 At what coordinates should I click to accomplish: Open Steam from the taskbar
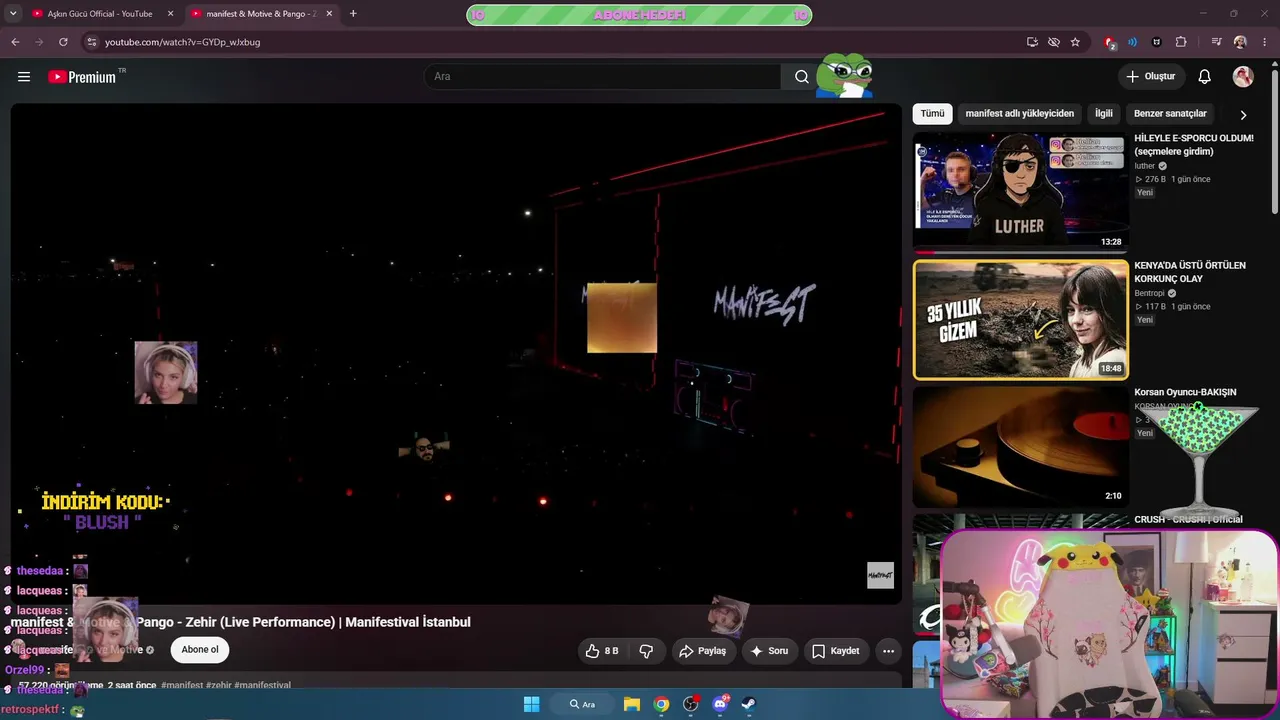748,704
